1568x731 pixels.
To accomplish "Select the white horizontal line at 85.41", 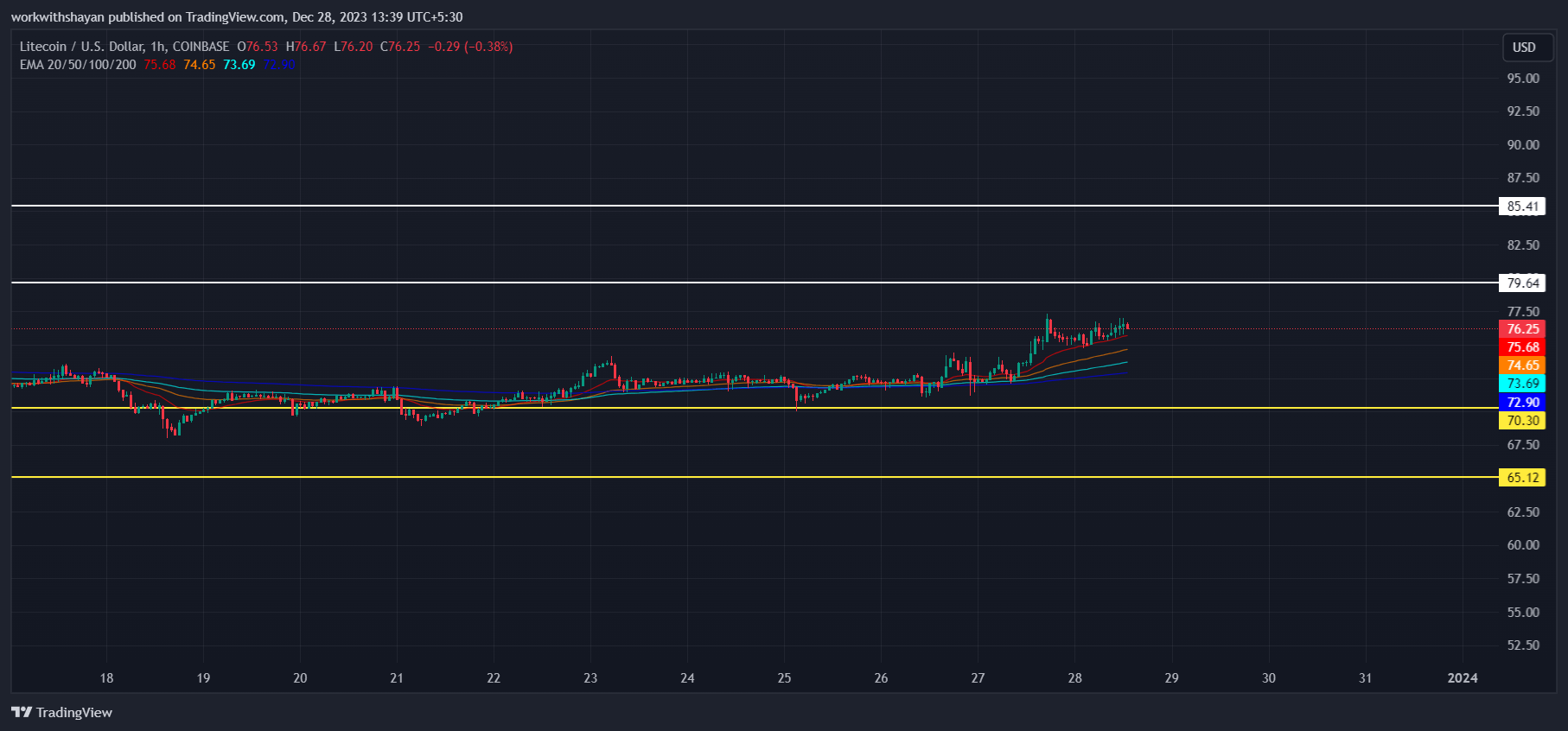I will pyautogui.click(x=754, y=206).
